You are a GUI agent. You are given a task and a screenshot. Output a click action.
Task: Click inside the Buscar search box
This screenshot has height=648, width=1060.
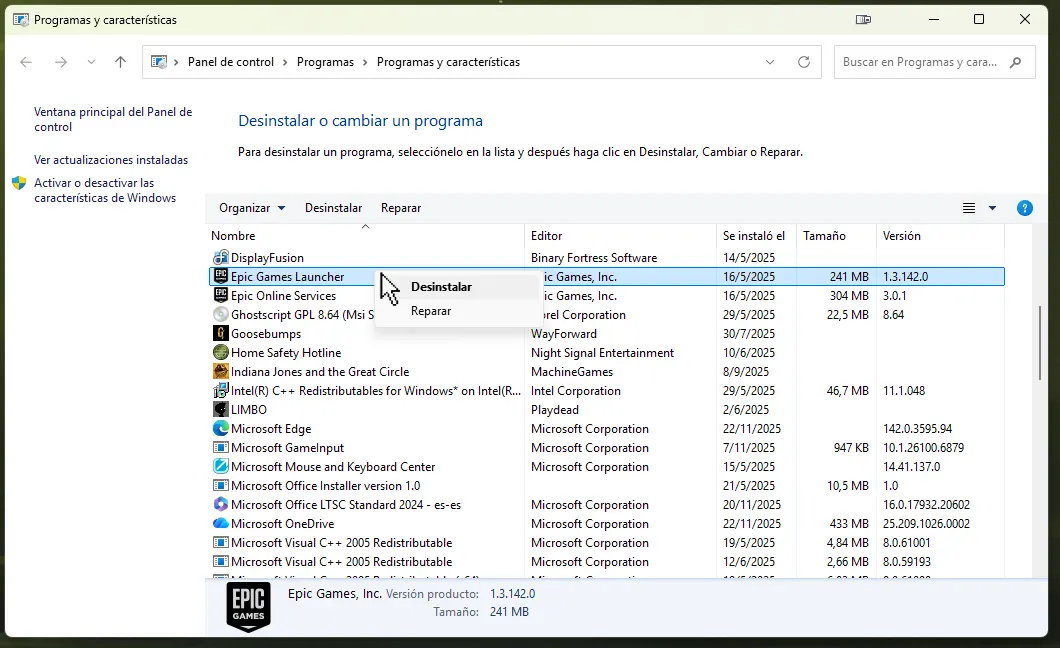pyautogui.click(x=920, y=61)
